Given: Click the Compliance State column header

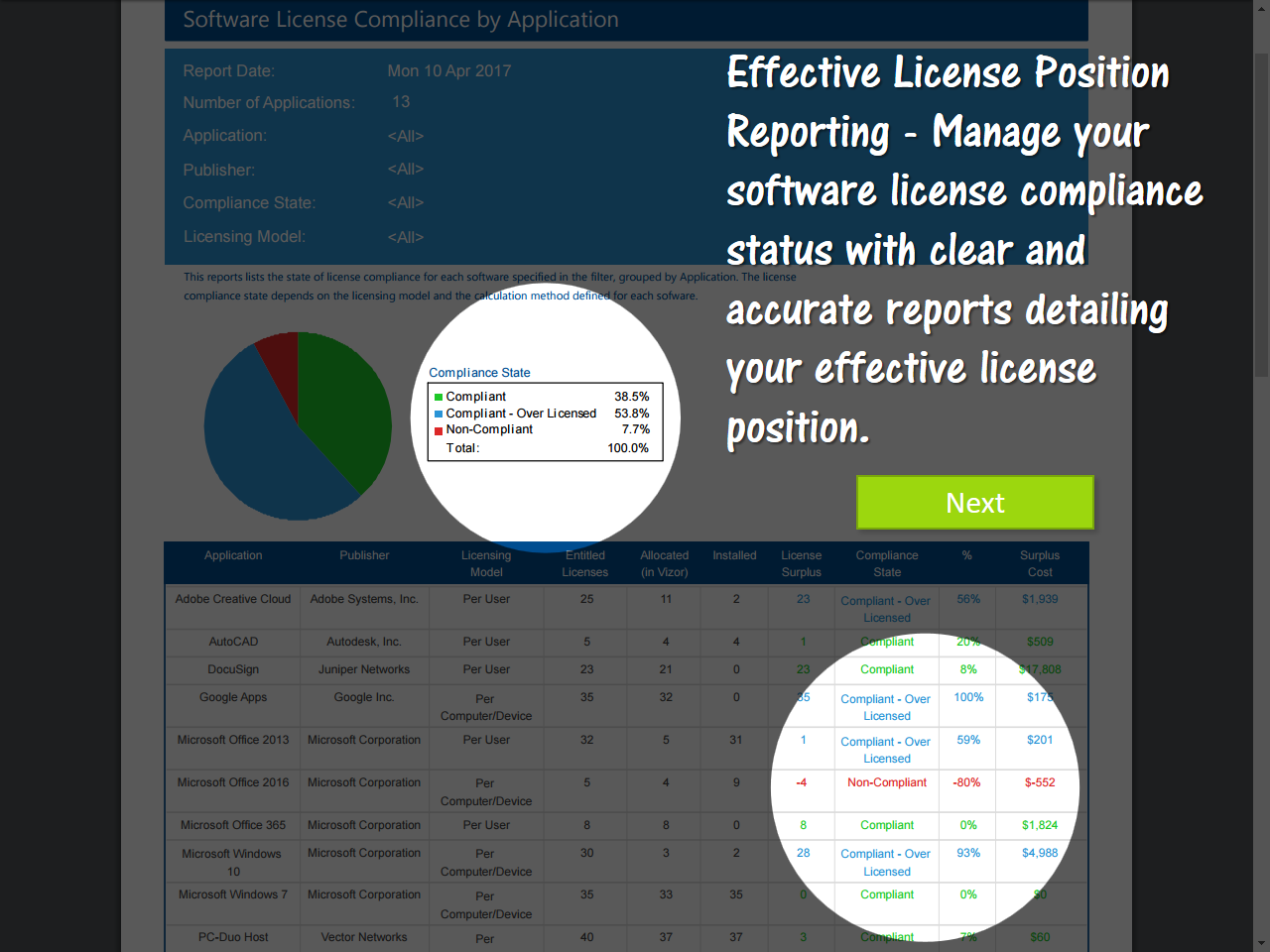Looking at the screenshot, I should (x=887, y=563).
